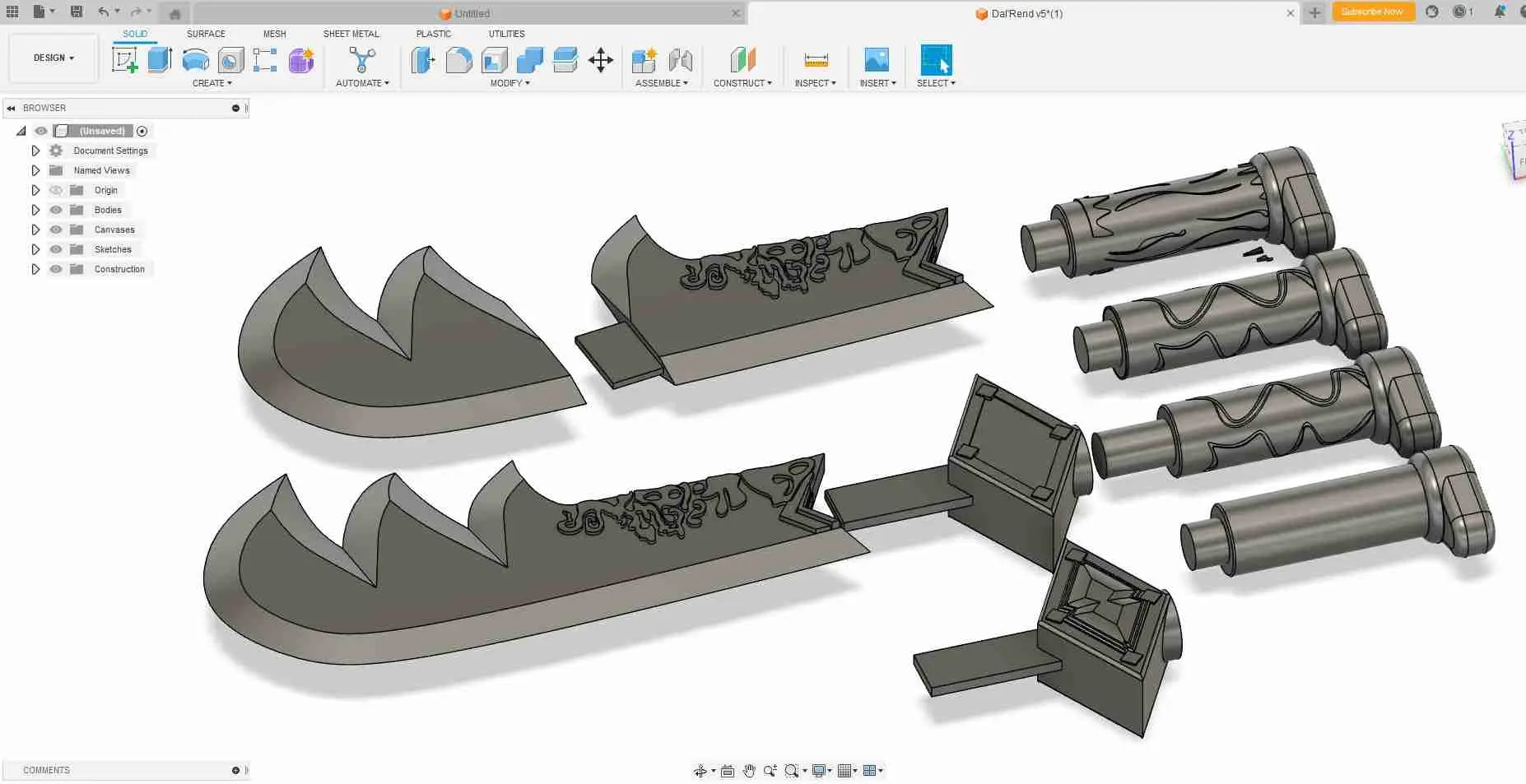Toggle visibility of the Origin folder

[x=56, y=190]
